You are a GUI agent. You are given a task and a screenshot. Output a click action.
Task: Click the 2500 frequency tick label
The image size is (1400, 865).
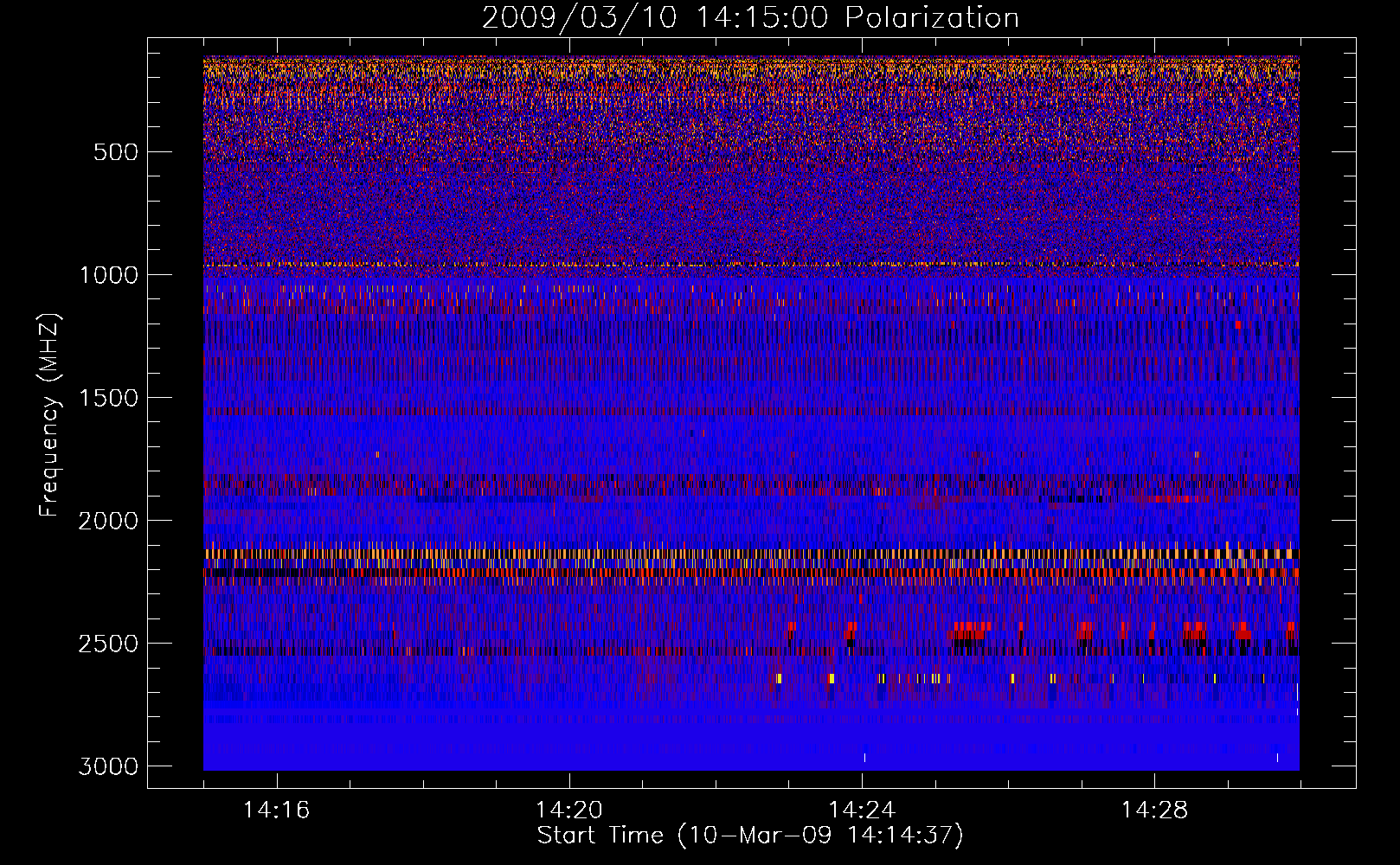108,644
